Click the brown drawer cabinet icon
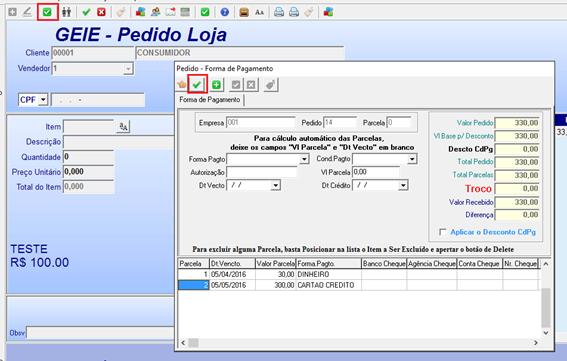Screen dimensions: 567x361 click(244, 12)
